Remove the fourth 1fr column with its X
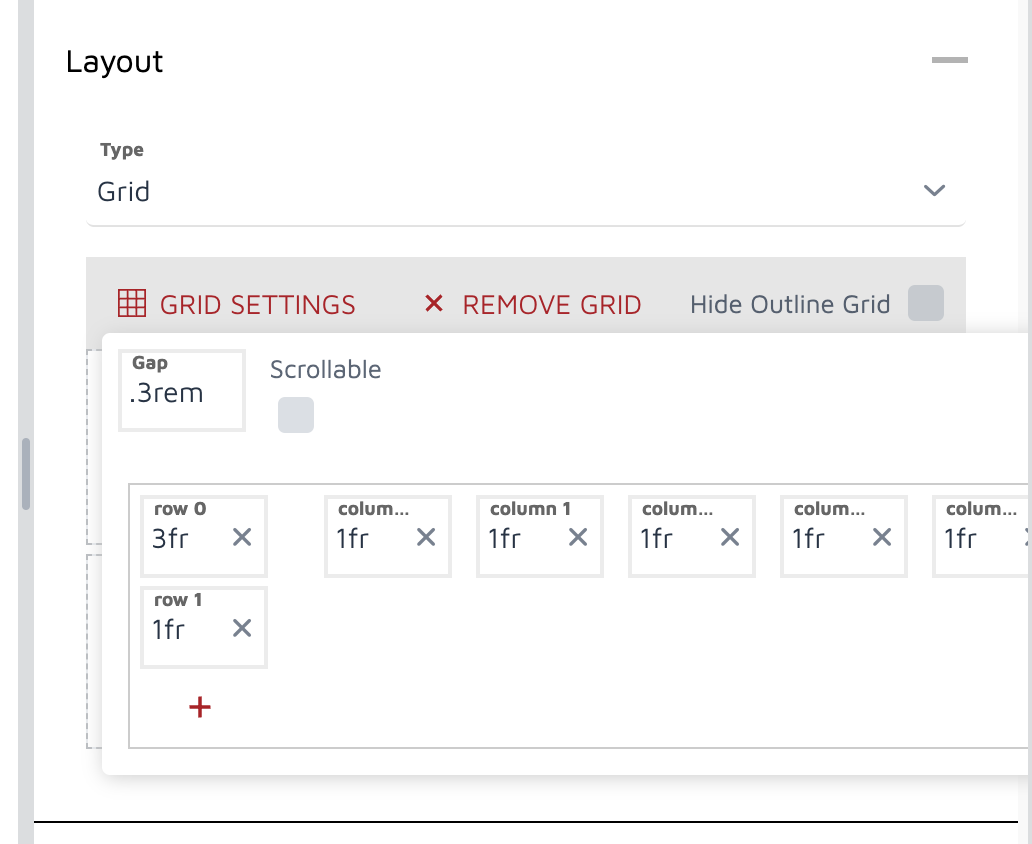 pos(881,537)
